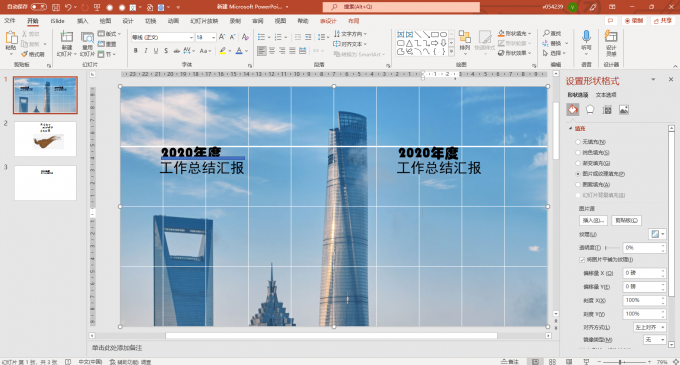Select the Picture icon in format pane
Image resolution: width=680 pixels, height=365 pixels.
tap(624, 110)
